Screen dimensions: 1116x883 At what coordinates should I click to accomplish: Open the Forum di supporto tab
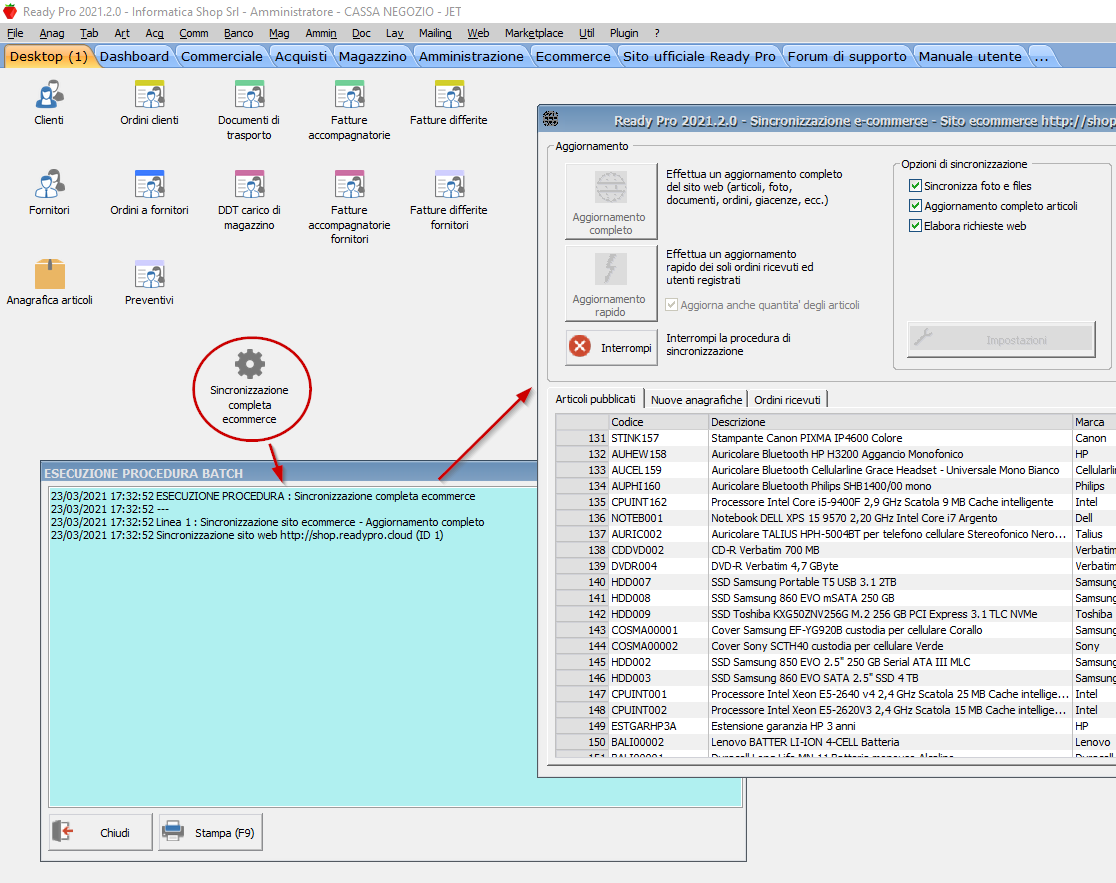click(x=847, y=56)
